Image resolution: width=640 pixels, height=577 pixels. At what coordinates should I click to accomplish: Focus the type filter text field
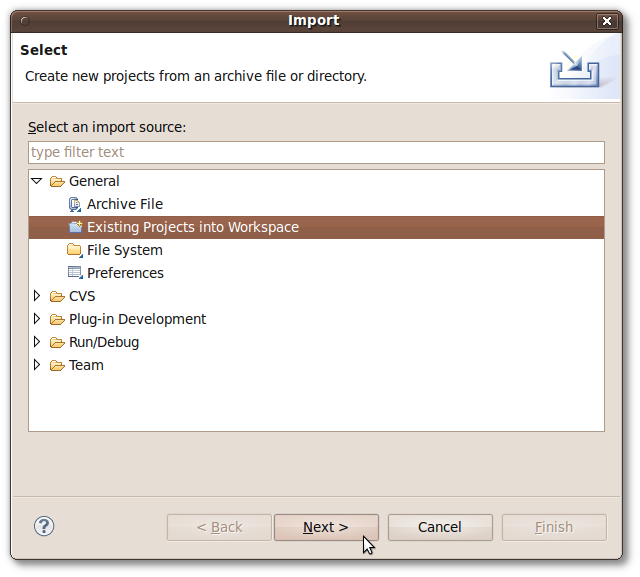pyautogui.click(x=316, y=152)
